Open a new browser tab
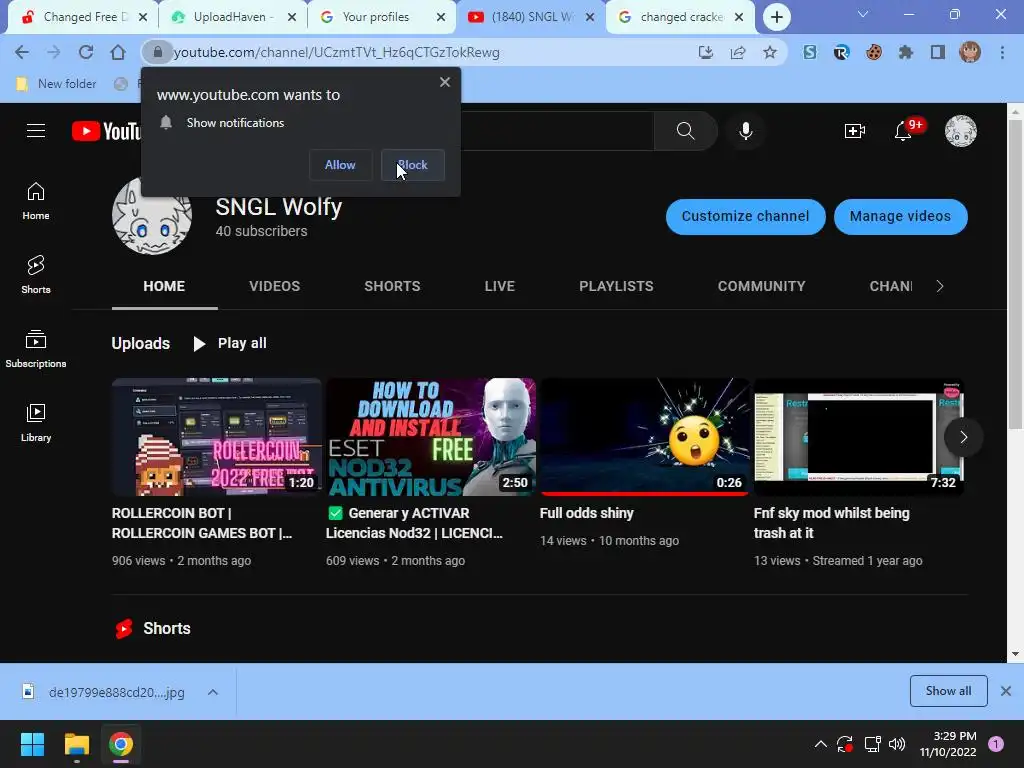 pyautogui.click(x=776, y=17)
